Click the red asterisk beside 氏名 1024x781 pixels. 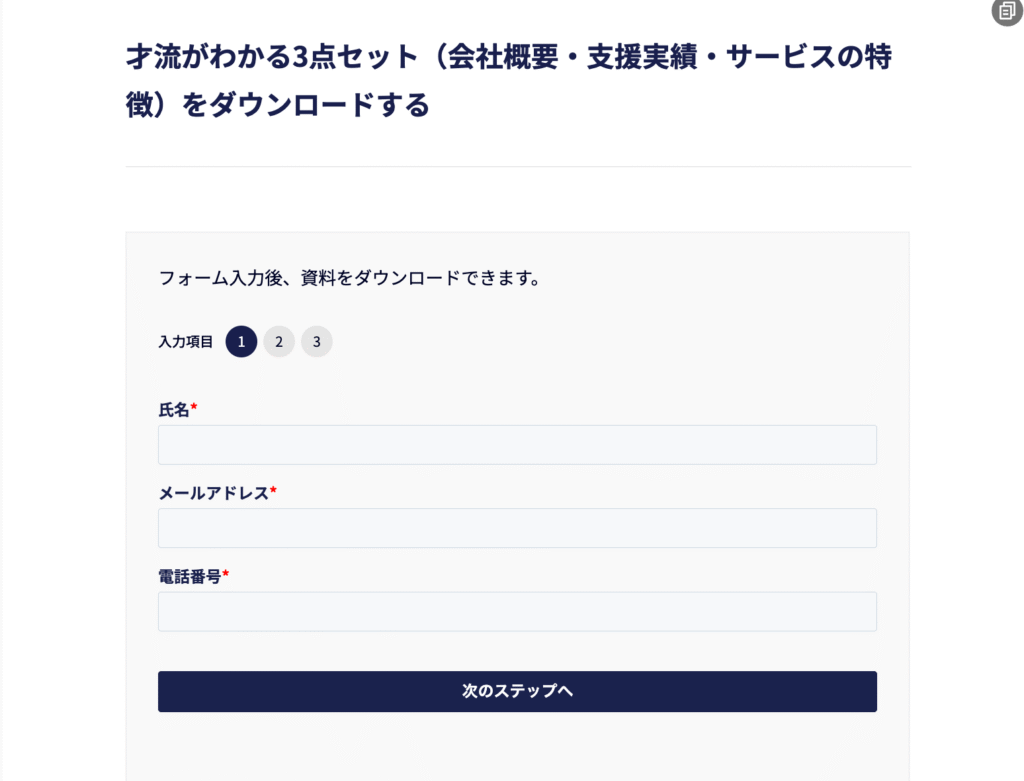[194, 408]
